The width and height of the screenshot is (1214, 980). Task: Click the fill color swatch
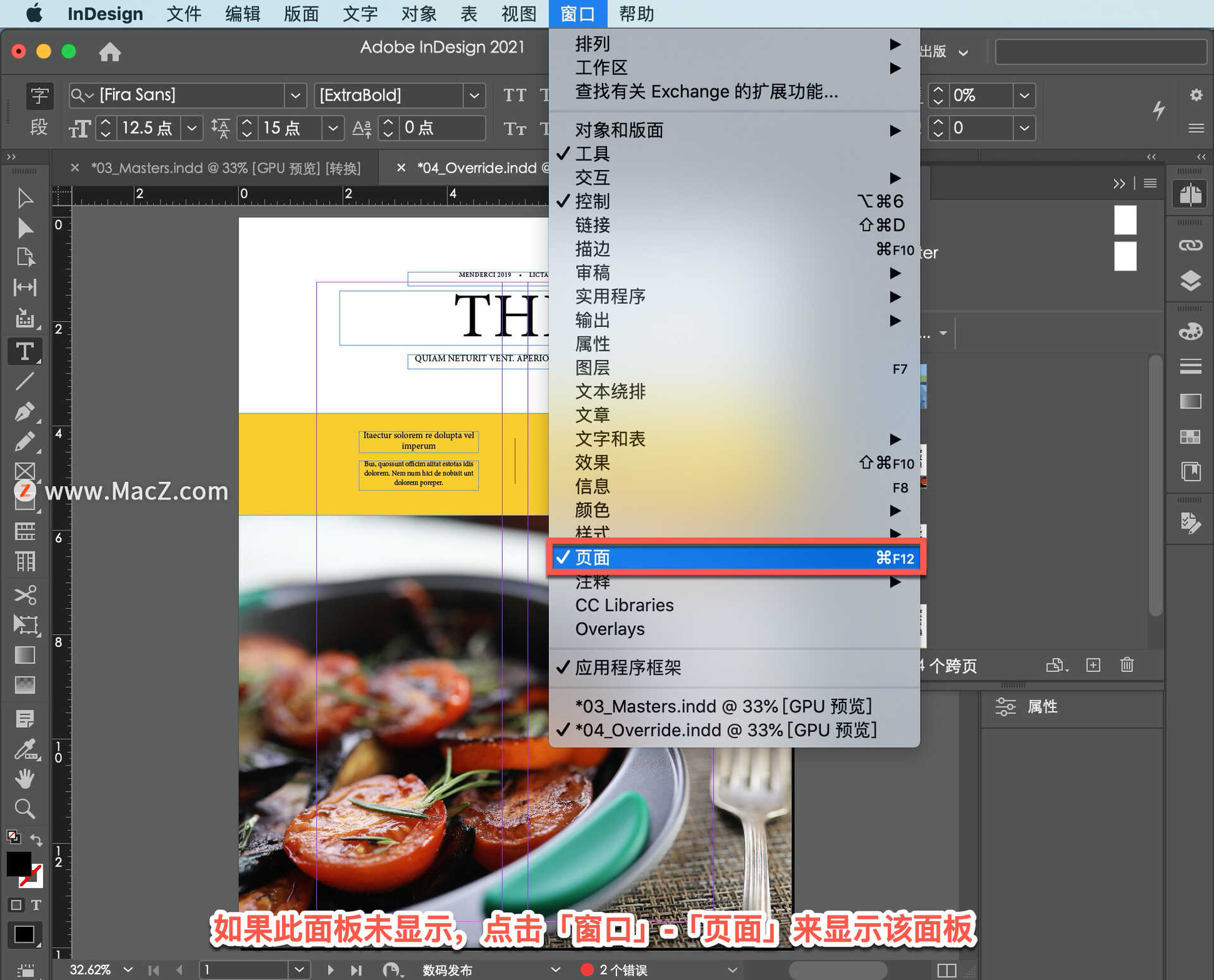pyautogui.click(x=18, y=864)
